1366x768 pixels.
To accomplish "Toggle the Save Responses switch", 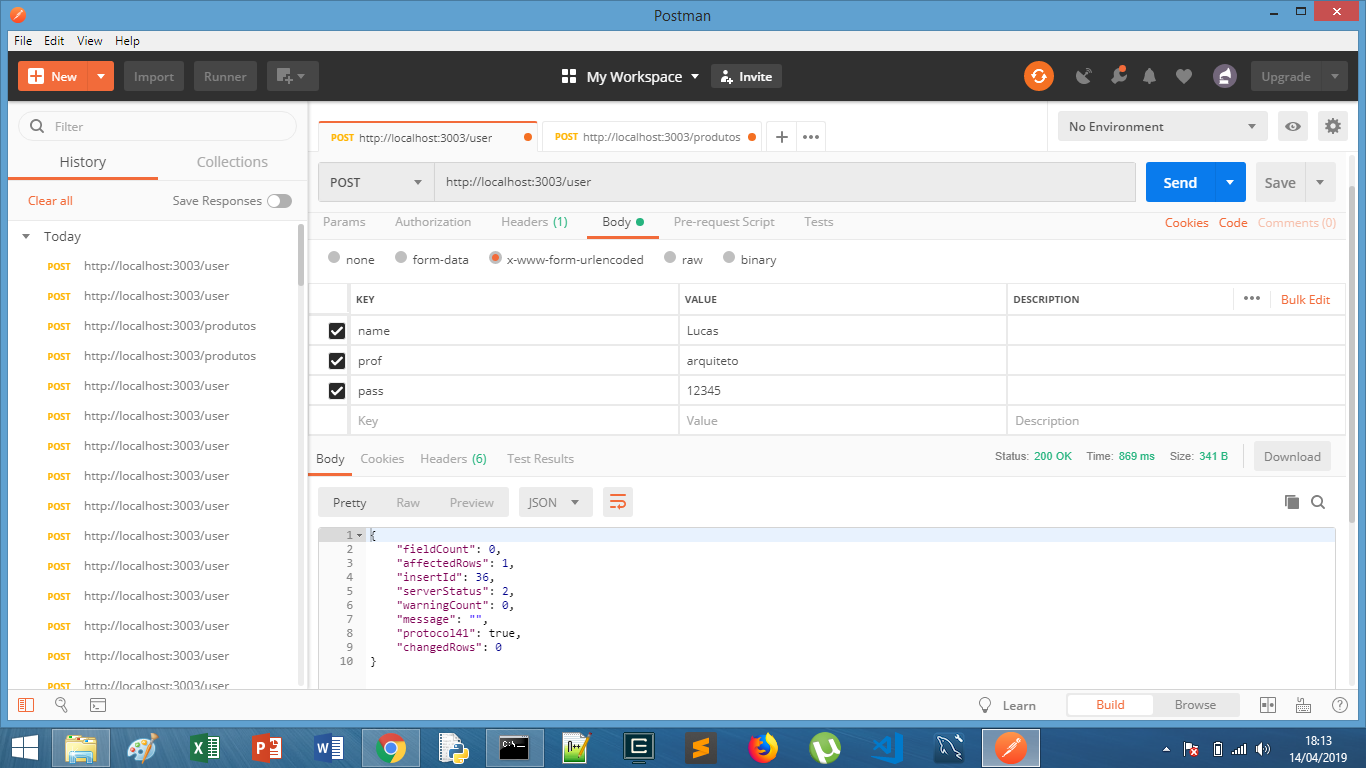I will 279,201.
